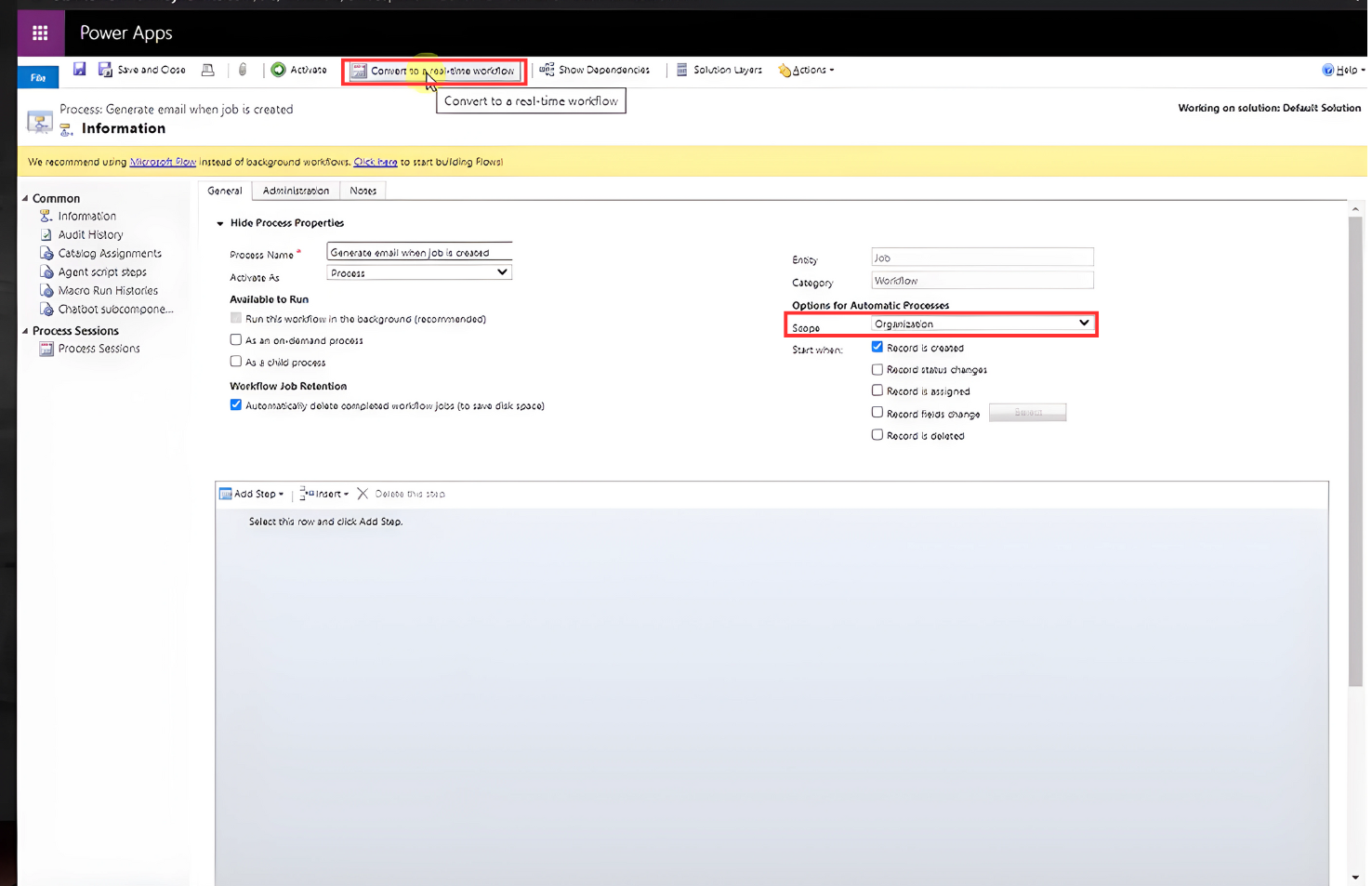This screenshot has width=1372, height=886.
Task: Open Audit History in left navigation
Action: point(90,234)
